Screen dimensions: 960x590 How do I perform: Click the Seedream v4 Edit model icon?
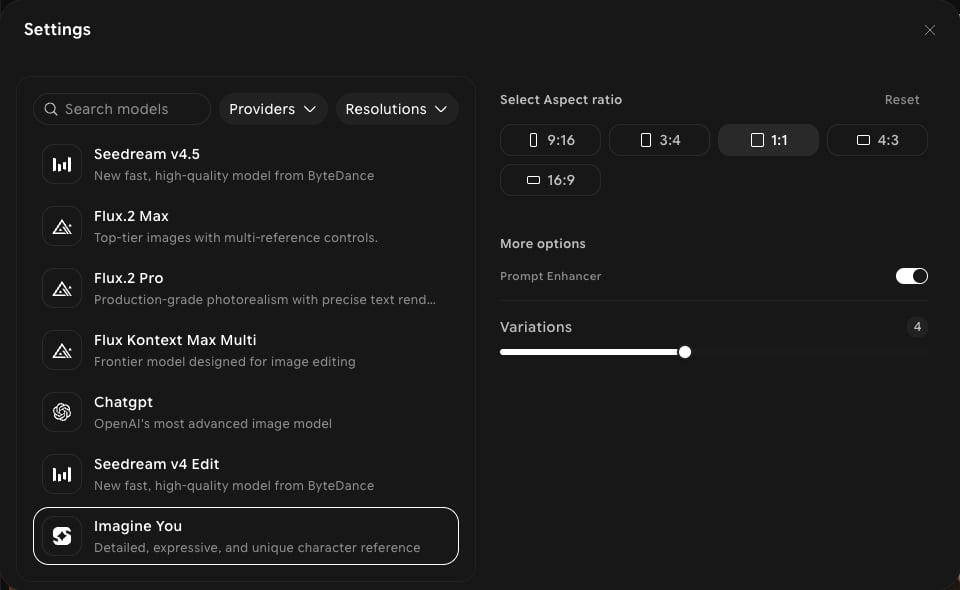click(x=62, y=474)
